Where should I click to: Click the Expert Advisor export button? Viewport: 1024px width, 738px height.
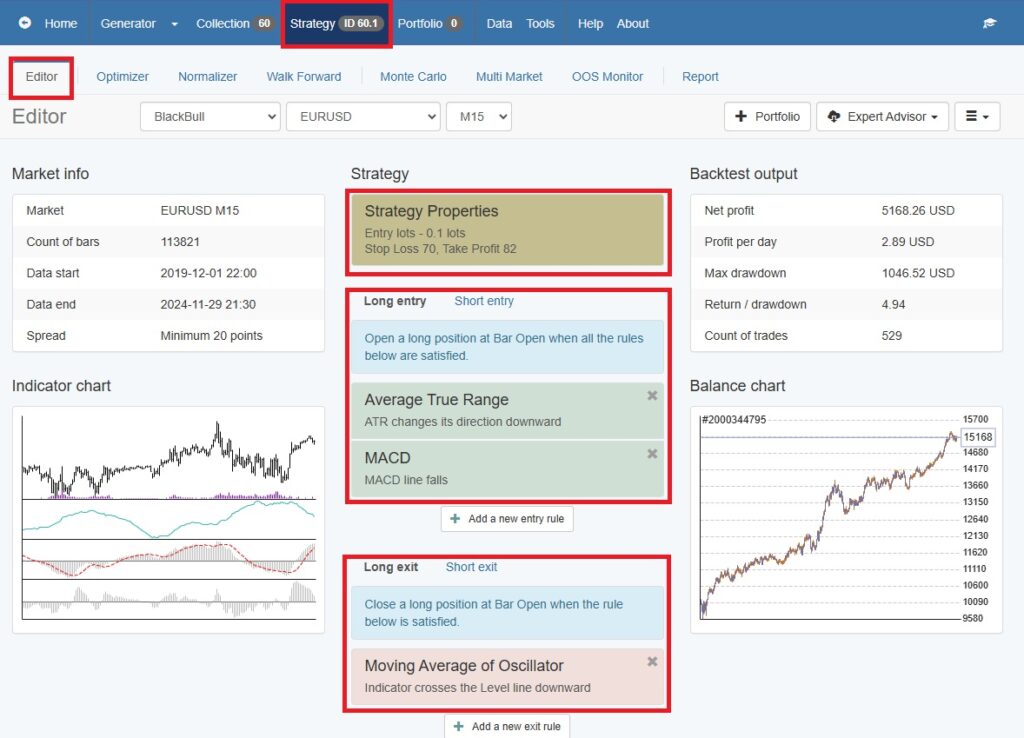(882, 117)
